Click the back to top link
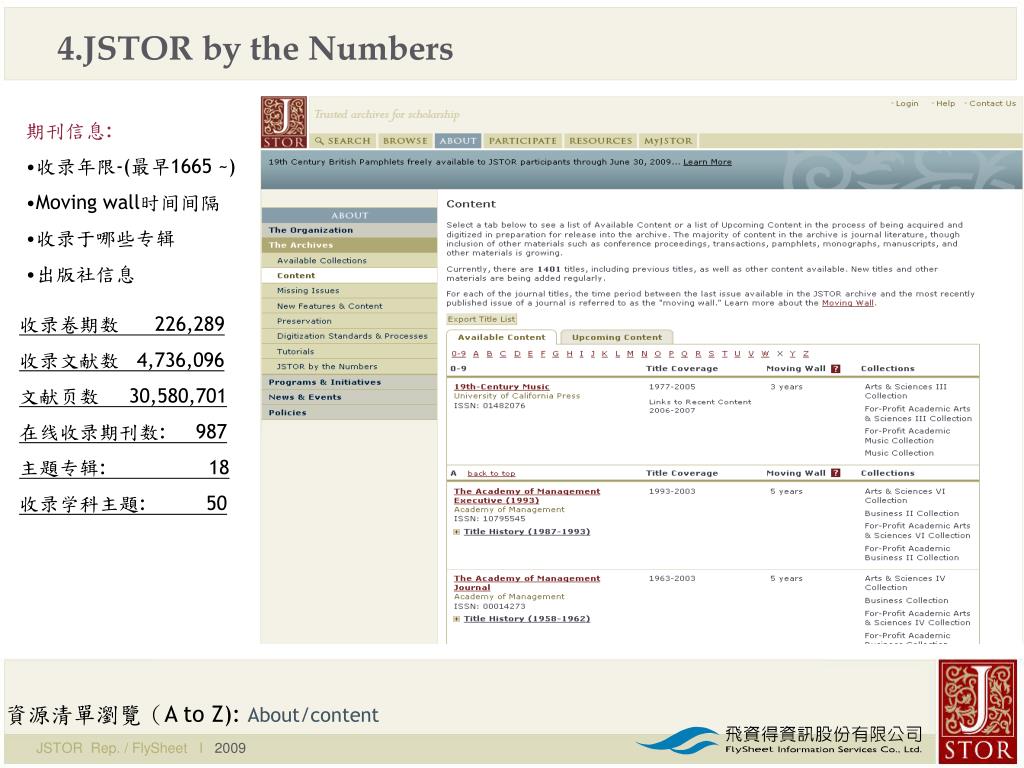Image resolution: width=1024 pixels, height=768 pixels. 491,473
